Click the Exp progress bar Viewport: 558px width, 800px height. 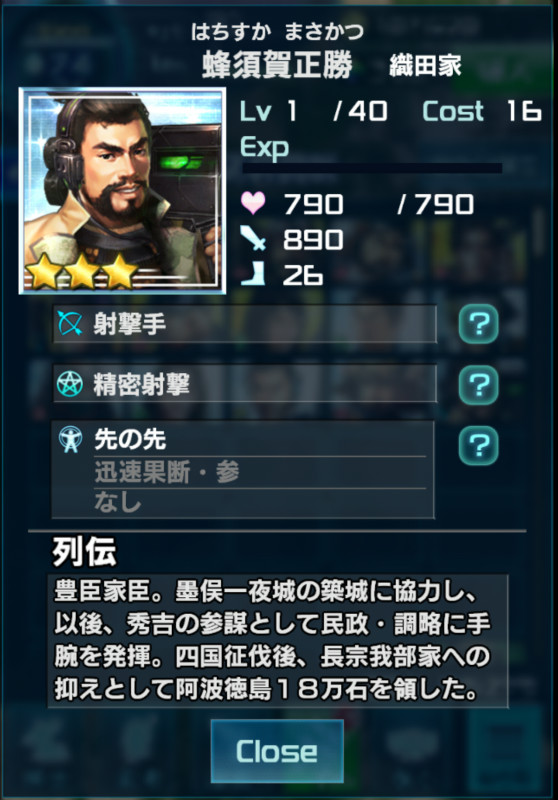click(x=372, y=168)
